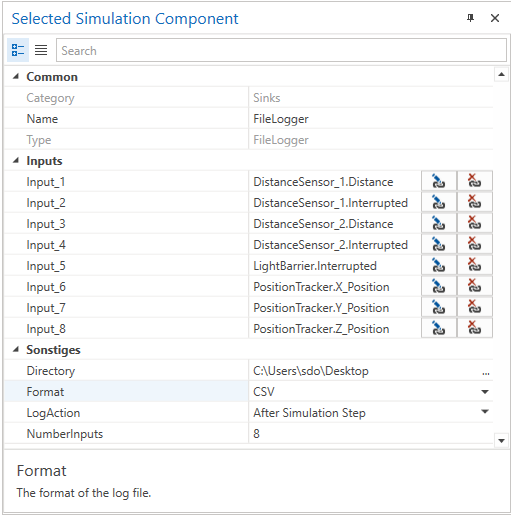Select the PositionTracker.X_Position value
Viewport: 511px width, 515px height.
point(321,287)
